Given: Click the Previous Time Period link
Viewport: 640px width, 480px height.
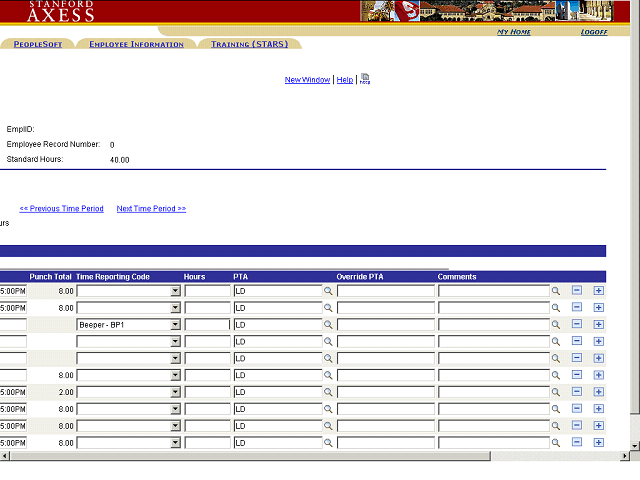Looking at the screenshot, I should click(61, 209).
